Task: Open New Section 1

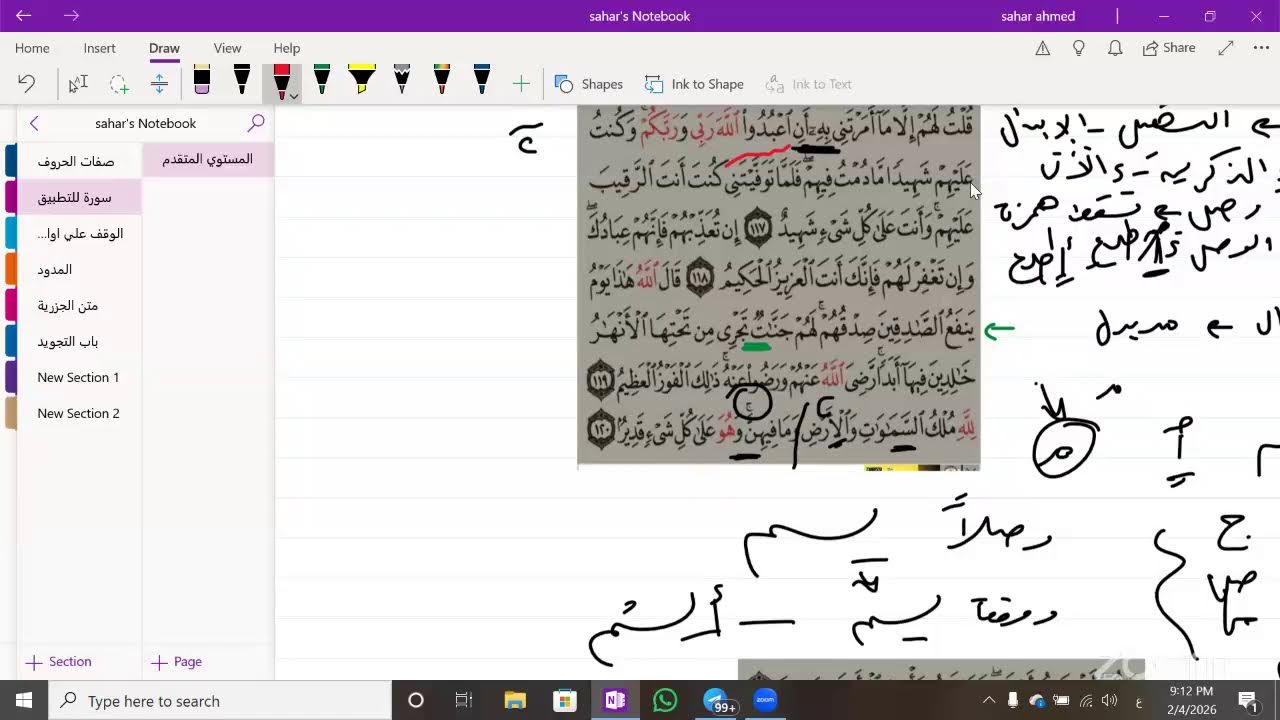Action: 79,377
